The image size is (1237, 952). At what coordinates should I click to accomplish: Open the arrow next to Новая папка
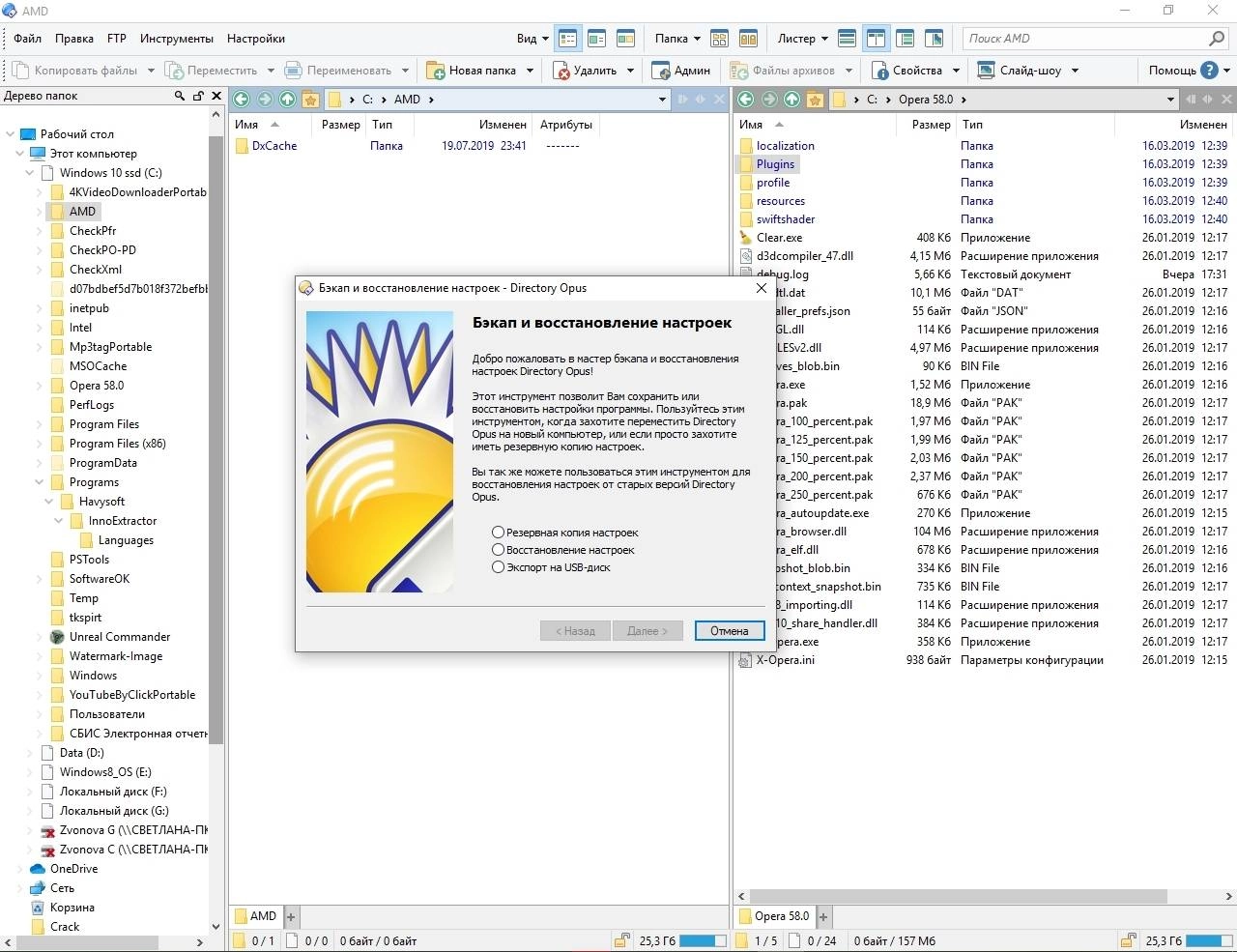(x=530, y=71)
